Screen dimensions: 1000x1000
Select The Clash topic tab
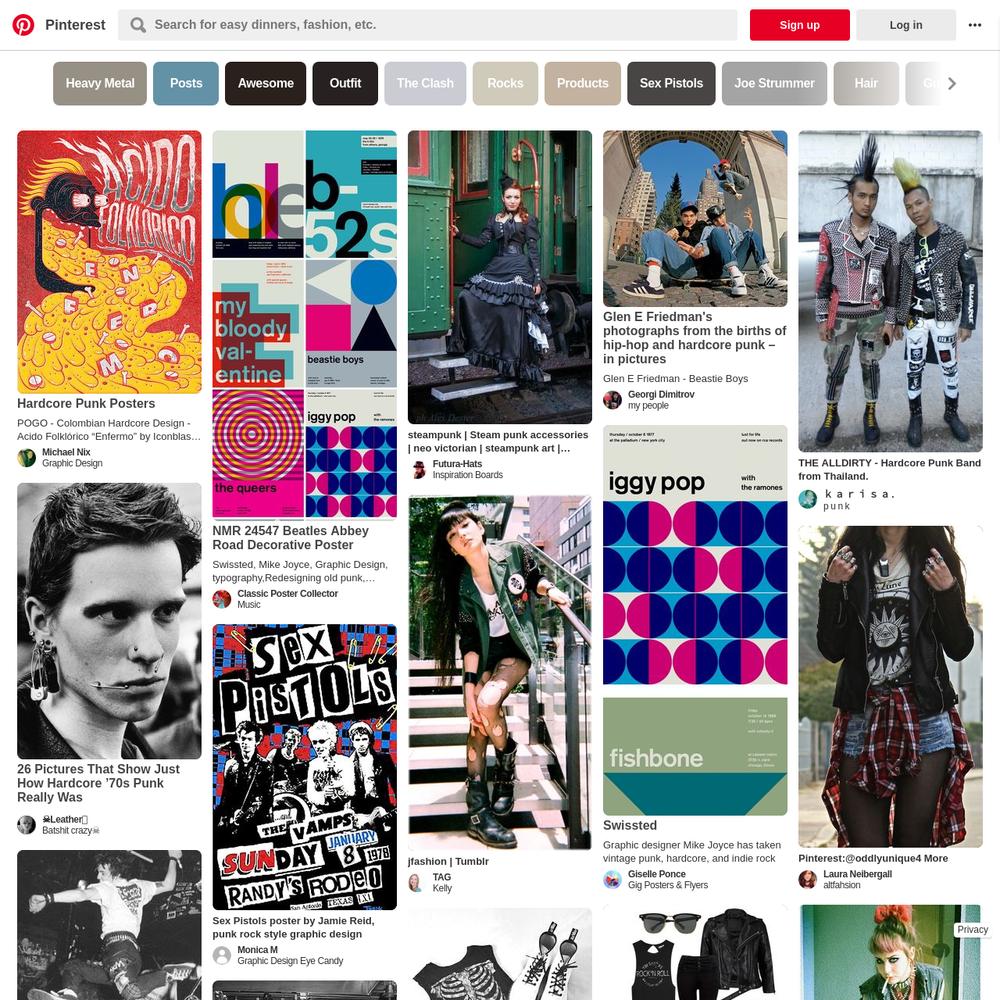point(425,84)
